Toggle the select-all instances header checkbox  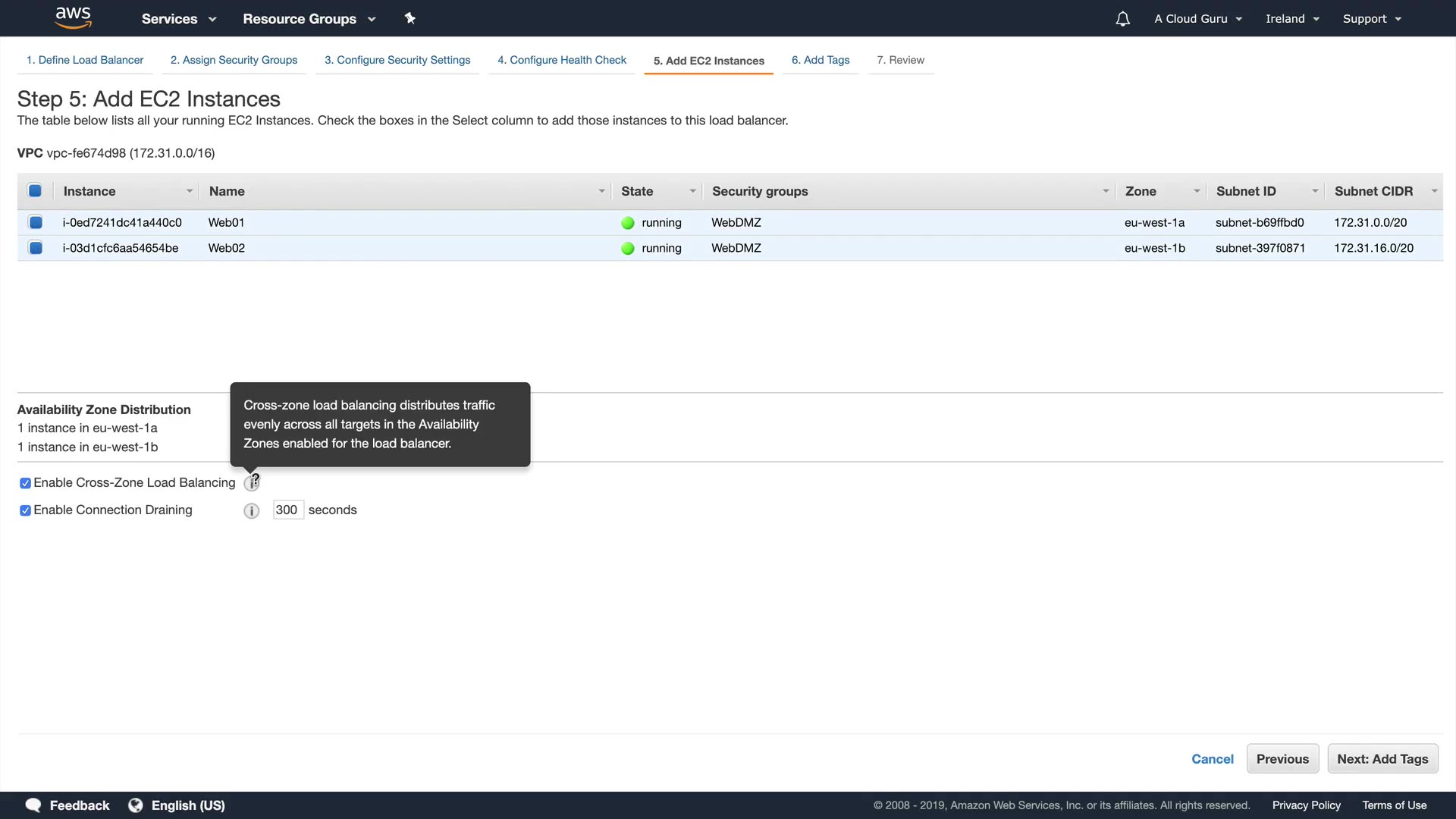(35, 191)
